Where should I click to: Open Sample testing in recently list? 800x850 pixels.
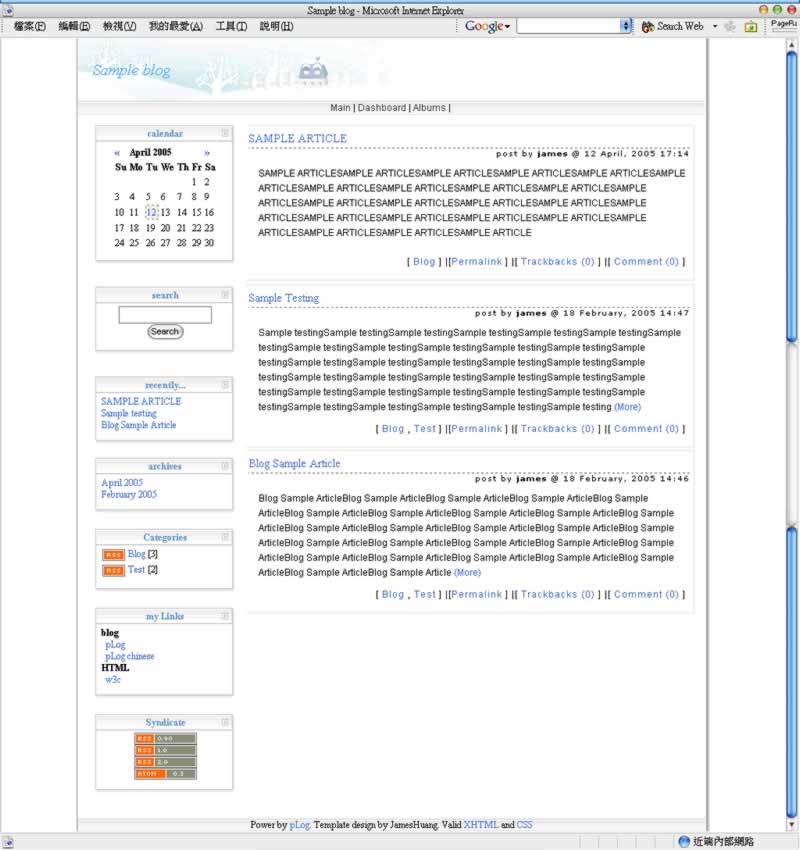pos(128,414)
